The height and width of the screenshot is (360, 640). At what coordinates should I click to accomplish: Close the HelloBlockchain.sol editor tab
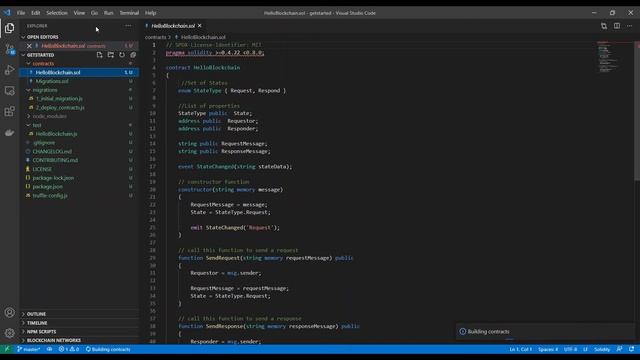coord(200,26)
